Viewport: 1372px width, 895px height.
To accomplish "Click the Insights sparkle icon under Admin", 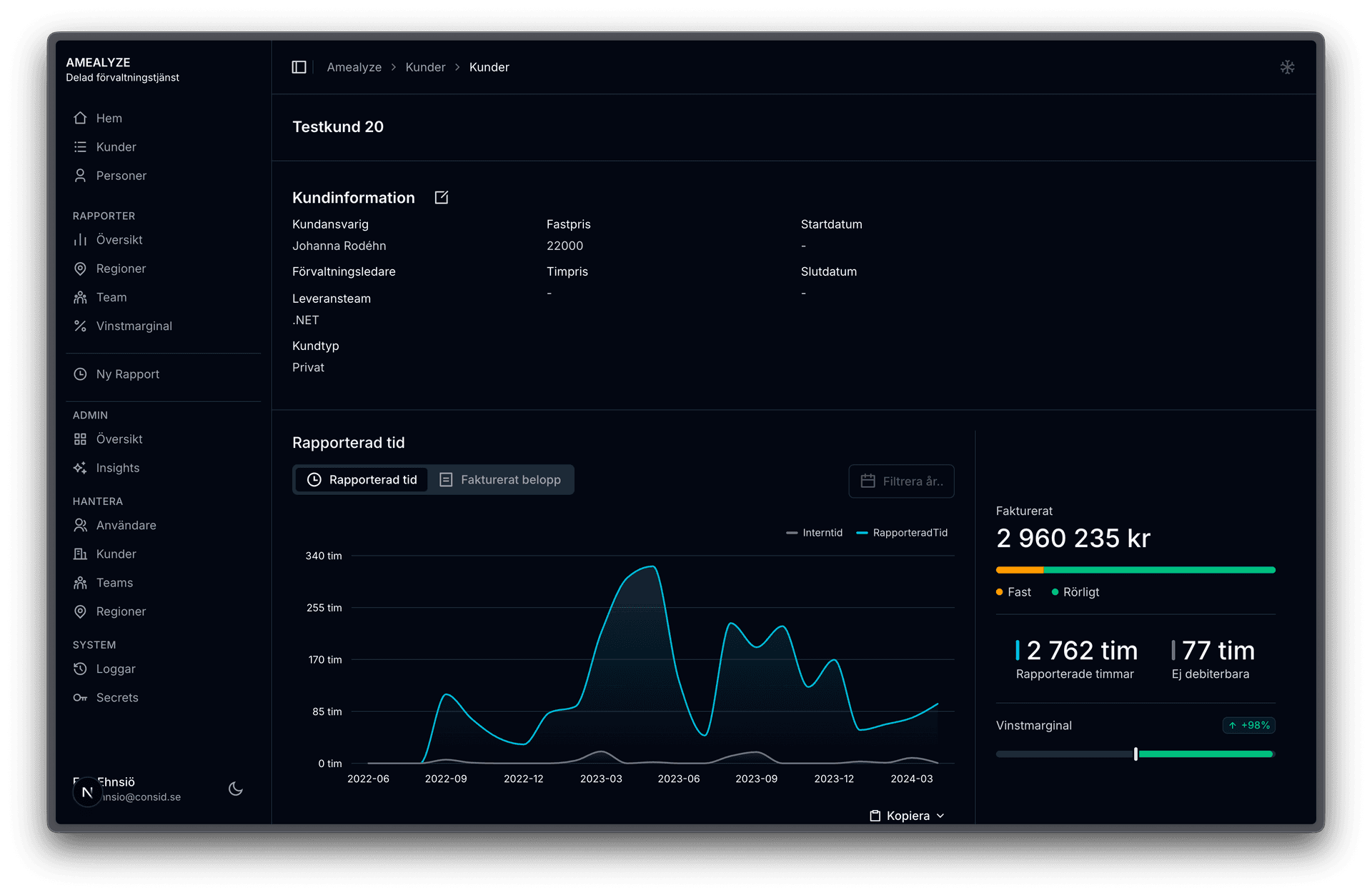I will [x=81, y=467].
